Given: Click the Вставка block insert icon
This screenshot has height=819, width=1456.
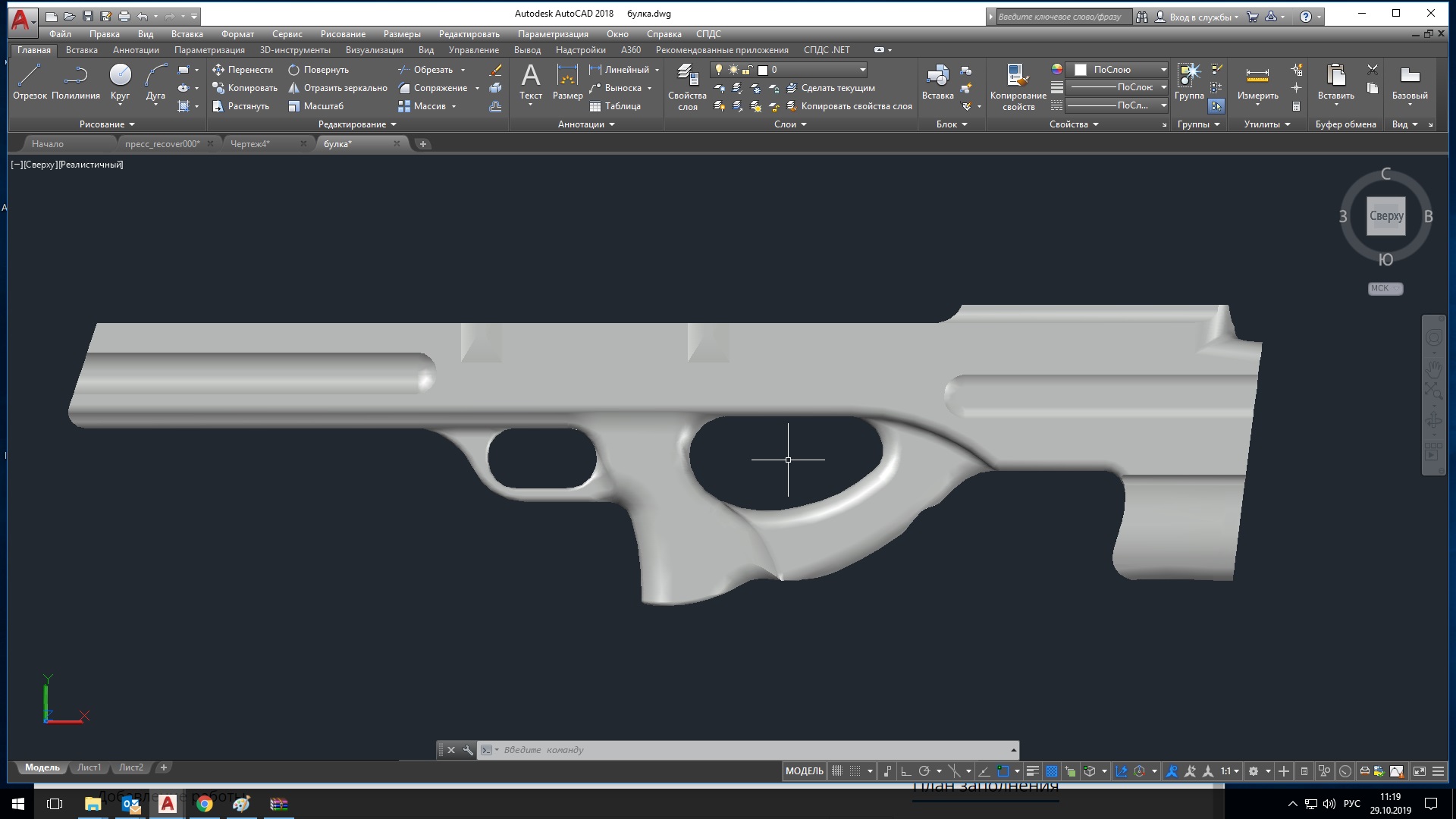Looking at the screenshot, I should pos(938,81).
